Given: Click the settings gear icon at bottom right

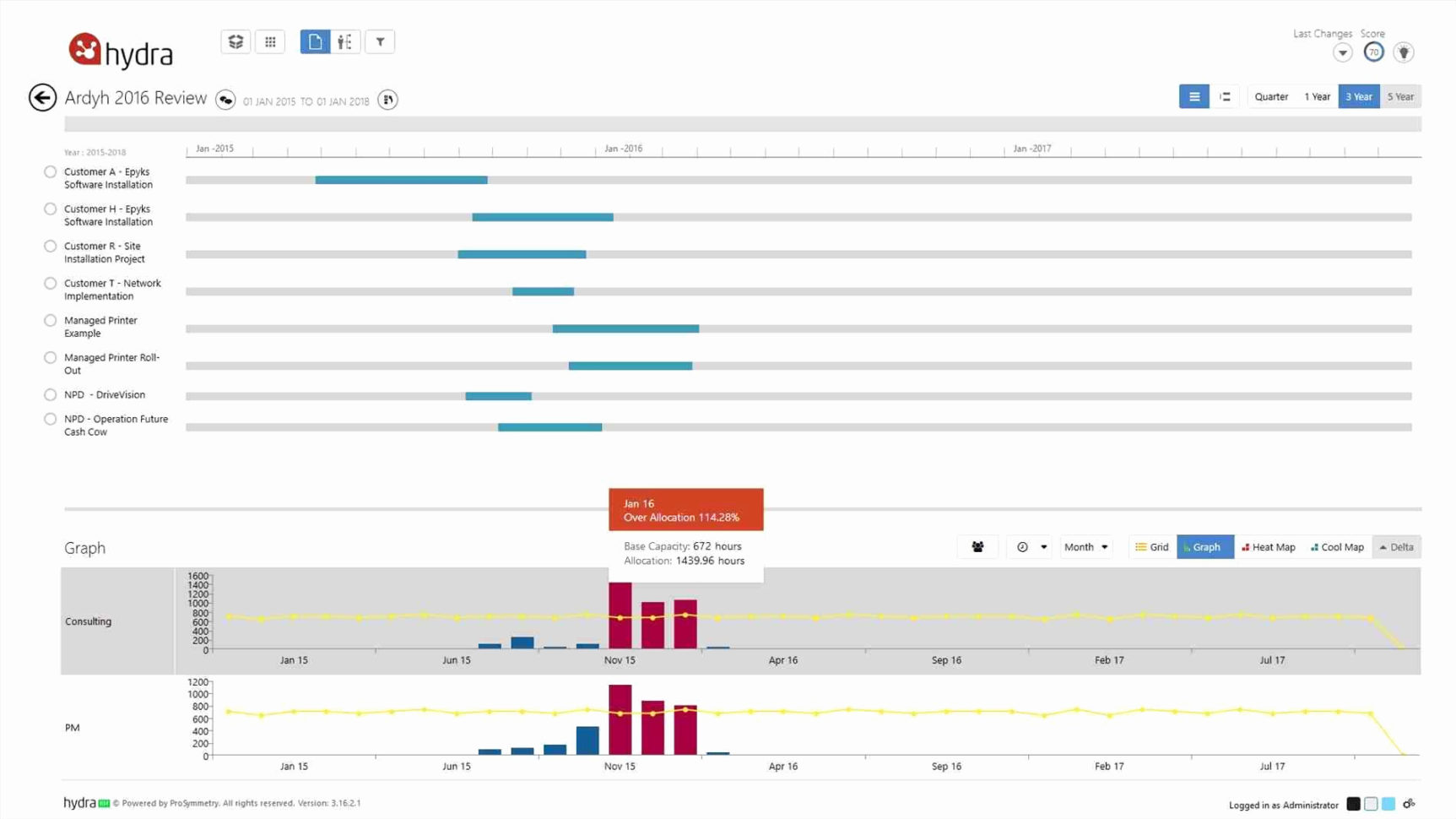Looking at the screenshot, I should tap(1409, 804).
